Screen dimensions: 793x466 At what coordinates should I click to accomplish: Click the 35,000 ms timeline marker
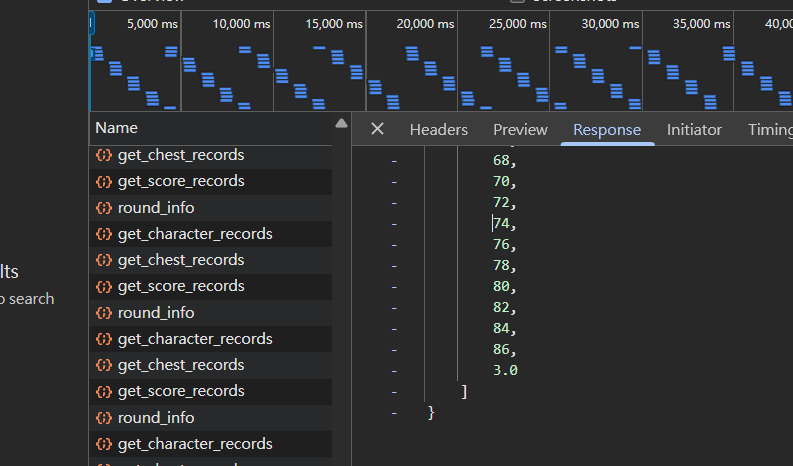[x=701, y=24]
